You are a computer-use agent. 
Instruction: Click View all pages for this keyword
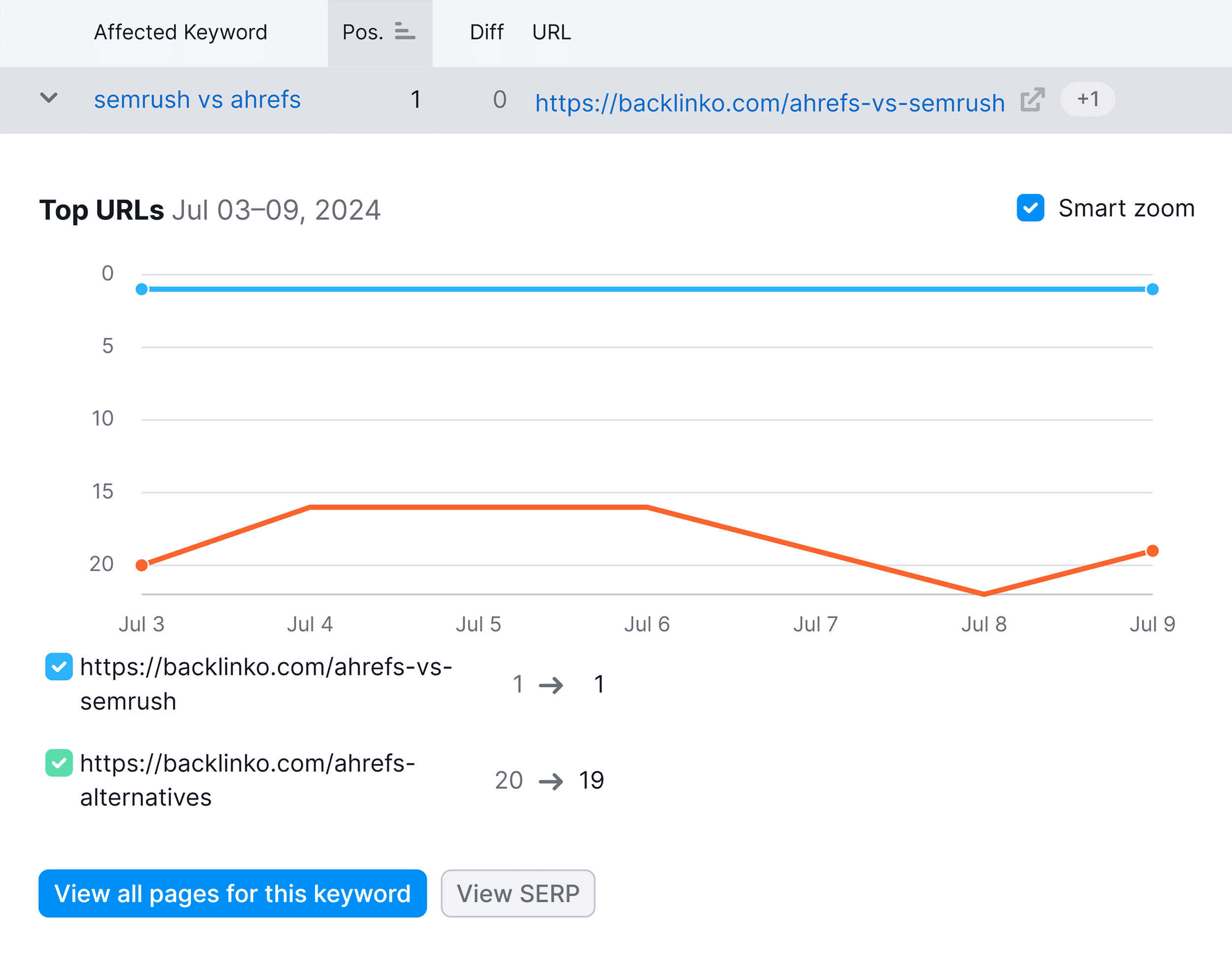point(232,893)
